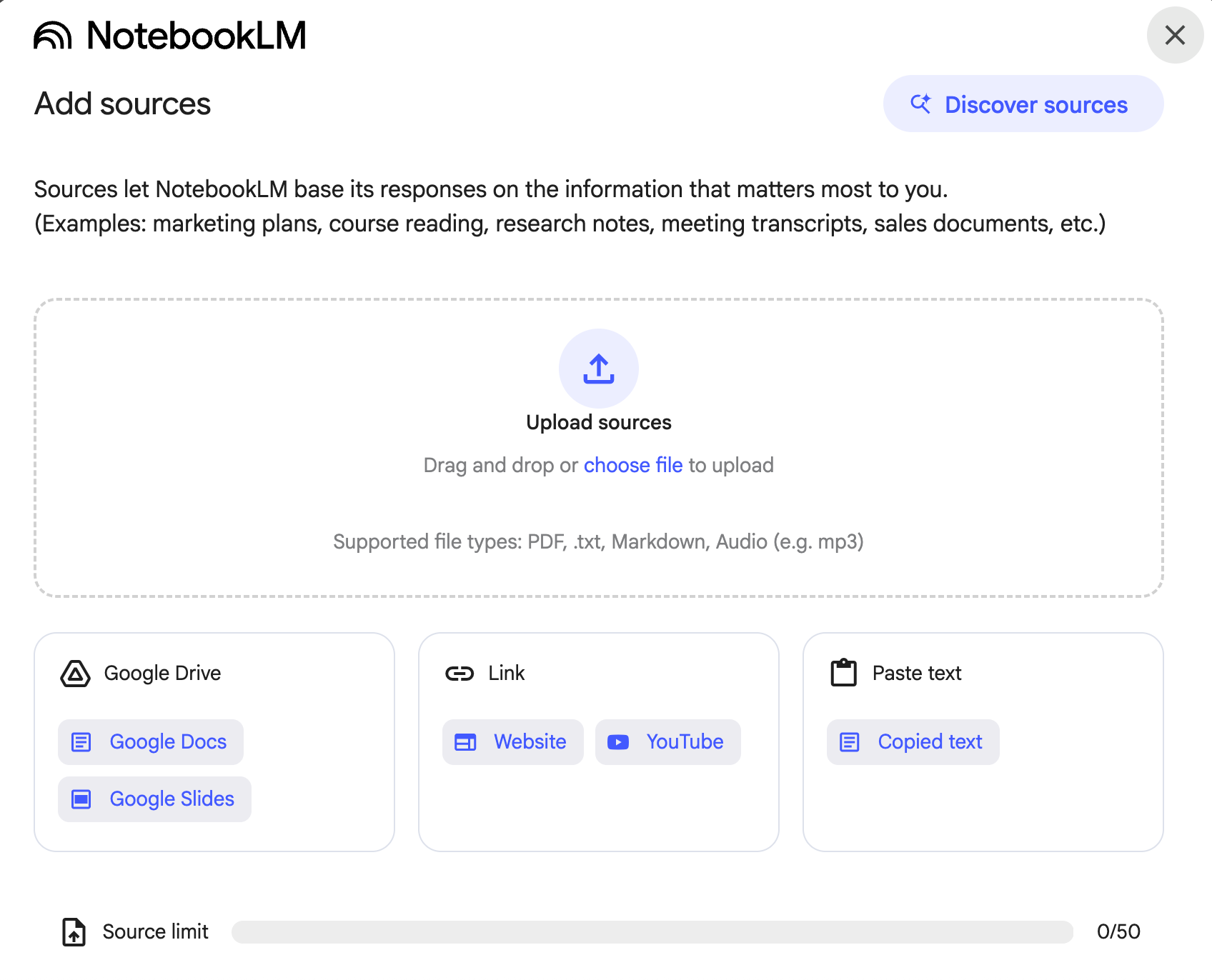Click the Supported file types text
Viewport: 1212px width, 980px height.
tap(599, 541)
